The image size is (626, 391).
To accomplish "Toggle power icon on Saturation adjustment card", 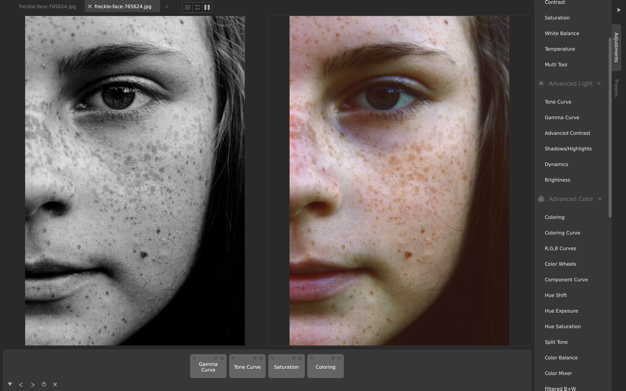I will [300, 358].
